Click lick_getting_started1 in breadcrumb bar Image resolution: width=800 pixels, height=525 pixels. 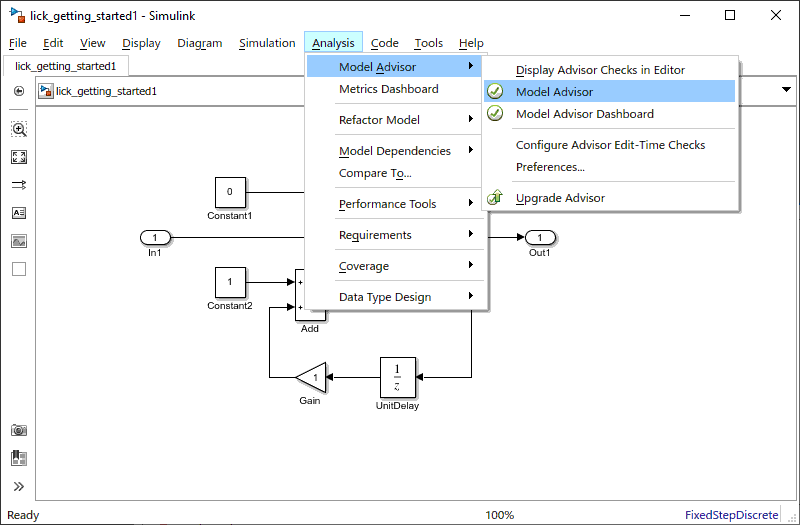click(x=106, y=91)
